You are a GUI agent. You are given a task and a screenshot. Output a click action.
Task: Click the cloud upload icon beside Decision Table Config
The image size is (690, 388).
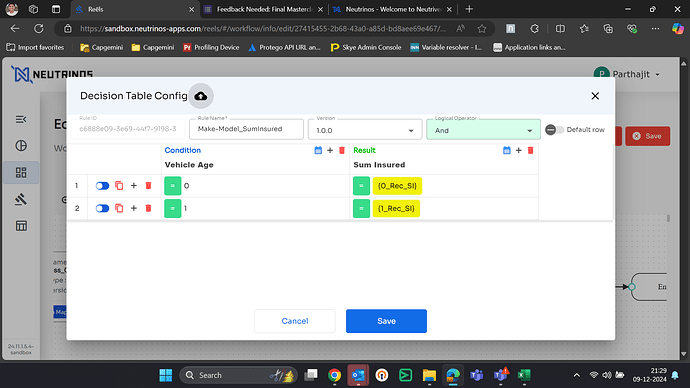(201, 96)
